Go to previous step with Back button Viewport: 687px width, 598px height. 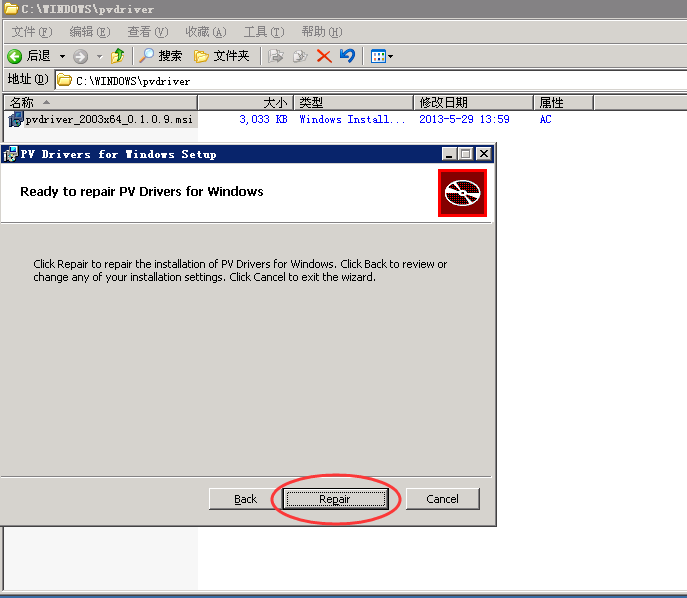[x=246, y=498]
